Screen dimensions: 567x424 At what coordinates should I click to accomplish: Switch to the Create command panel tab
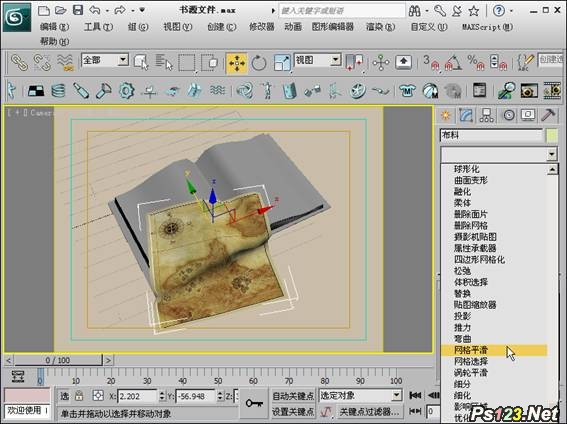[446, 116]
